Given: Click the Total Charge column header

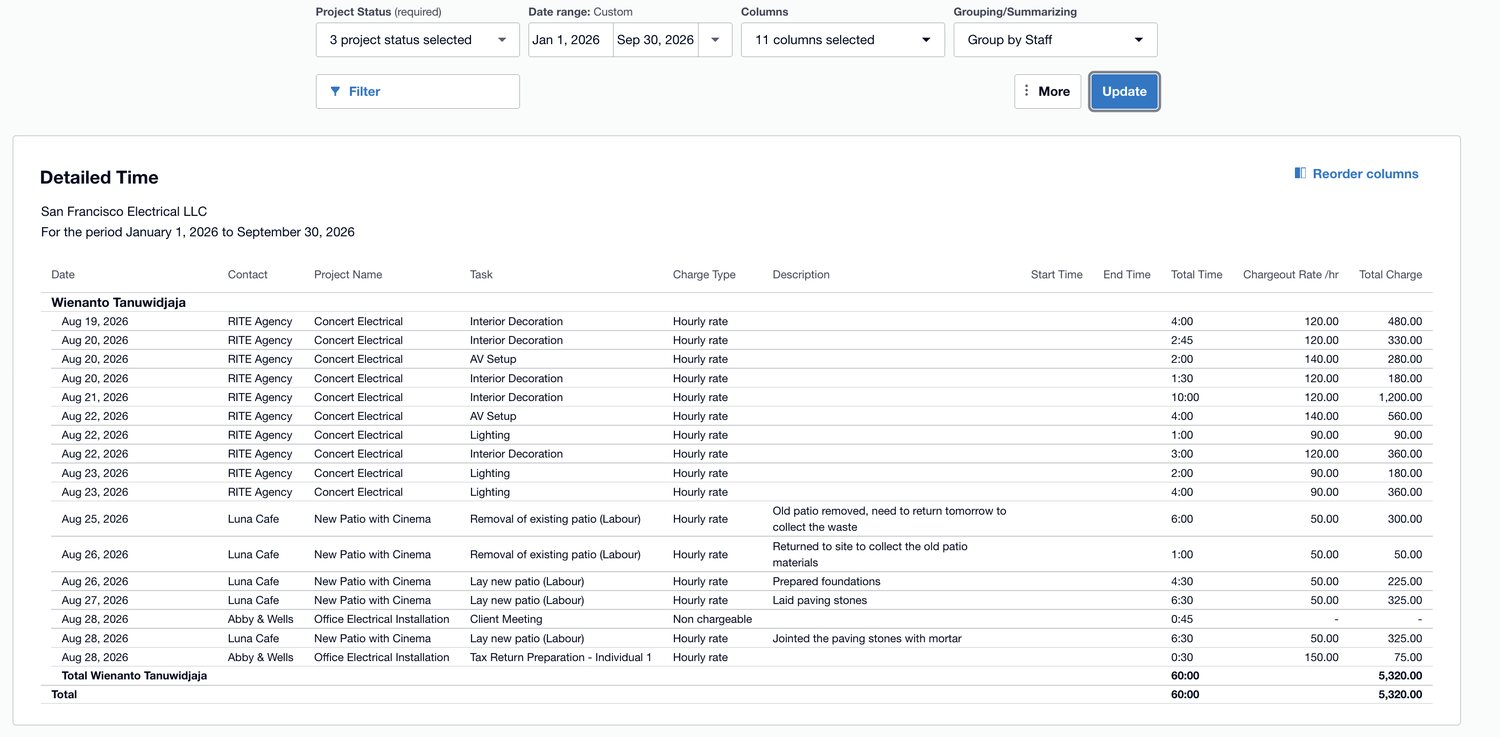Looking at the screenshot, I should [1391, 274].
